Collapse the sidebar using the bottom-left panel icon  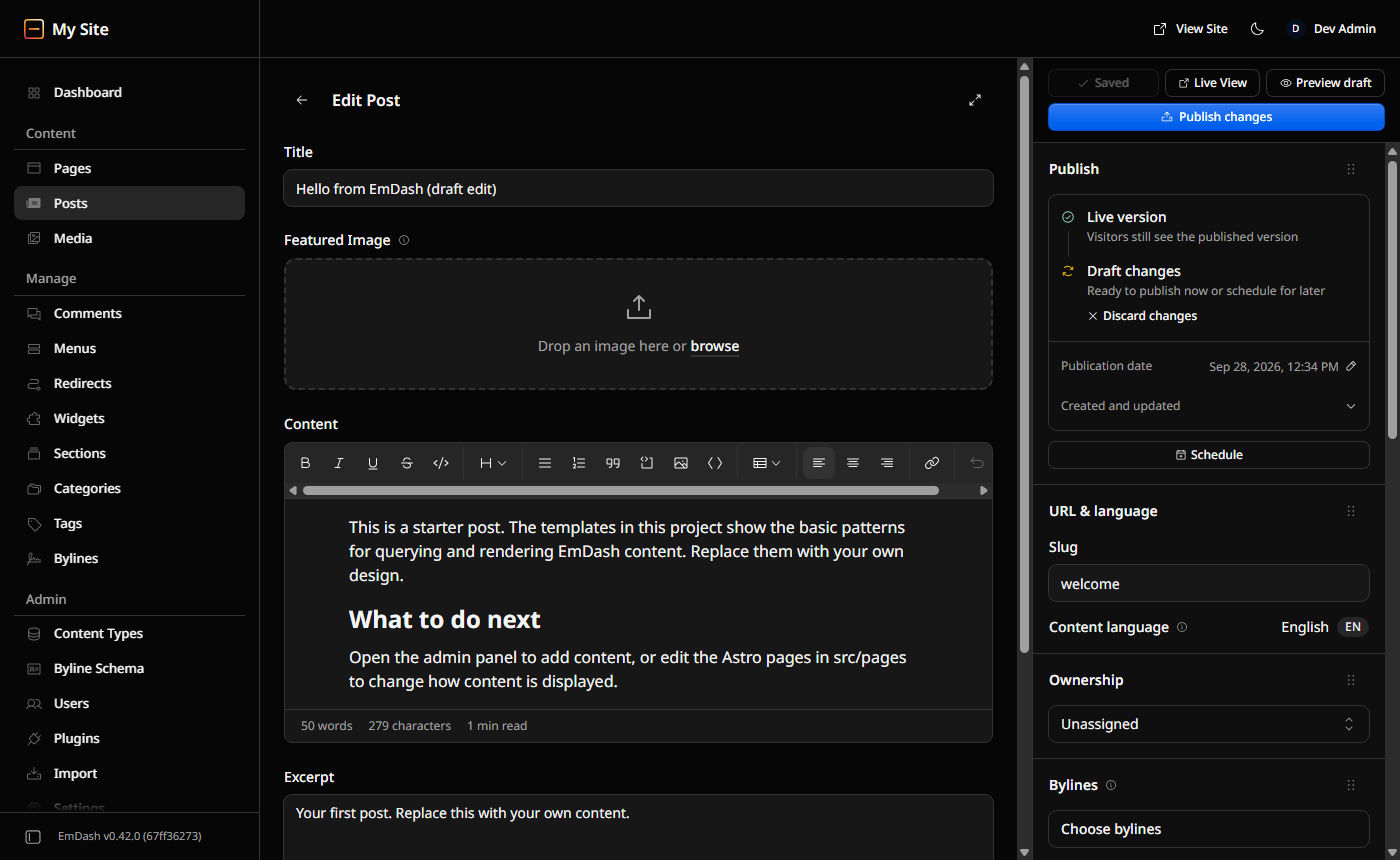click(33, 836)
